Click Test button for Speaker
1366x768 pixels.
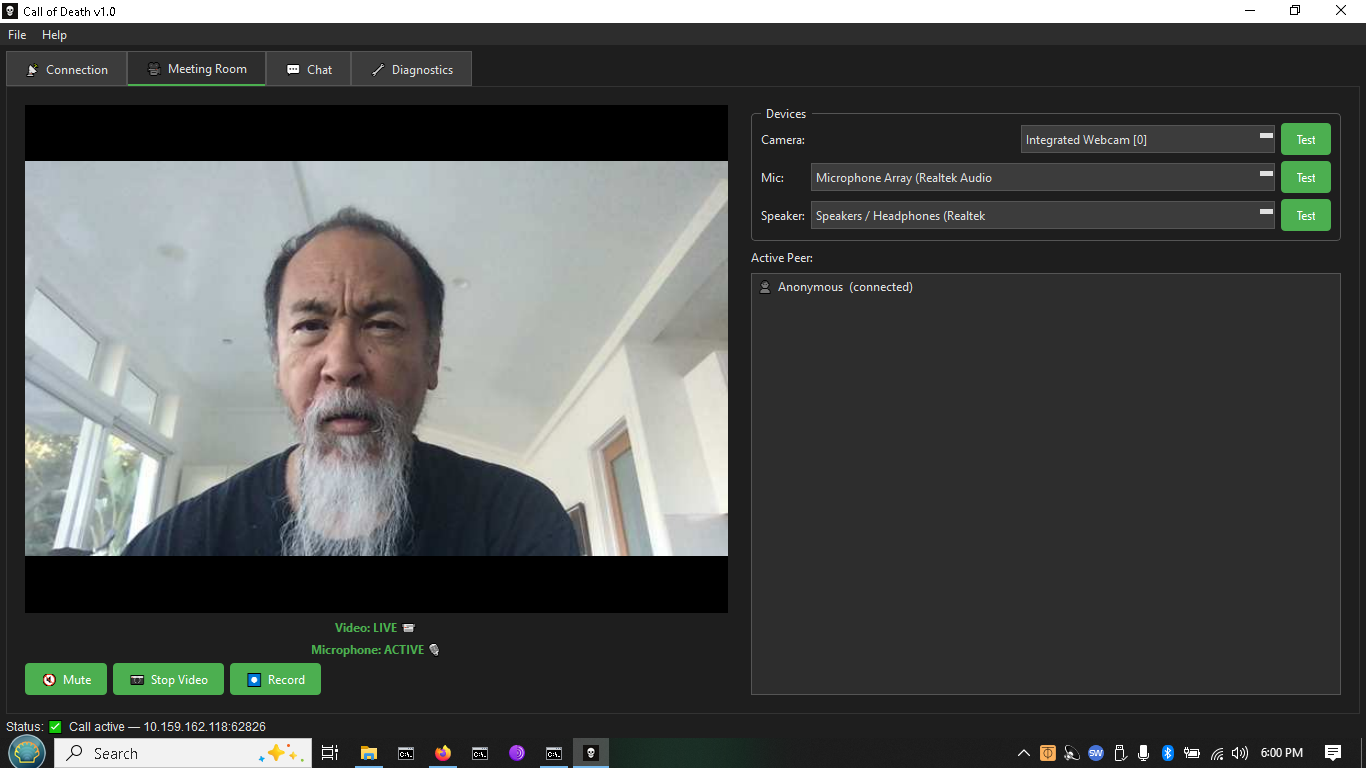point(1305,216)
